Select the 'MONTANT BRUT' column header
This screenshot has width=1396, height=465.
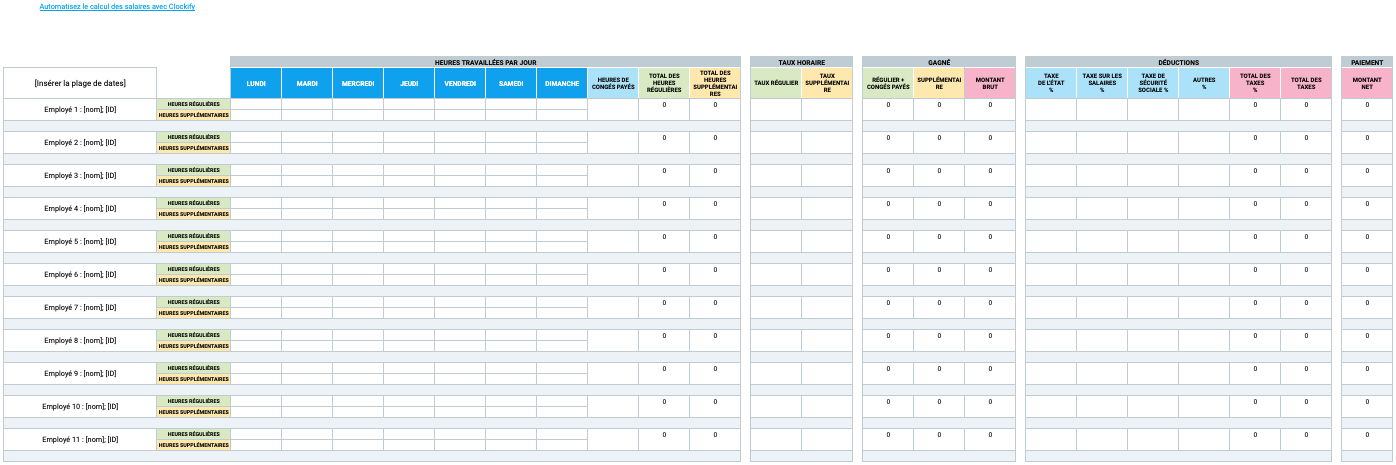(x=990, y=83)
